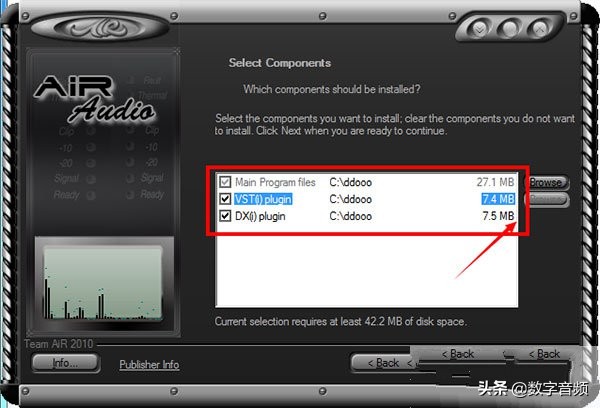Click the round double-chevron minimize button
Image resolution: width=600 pixels, height=408 pixels.
point(479,28)
